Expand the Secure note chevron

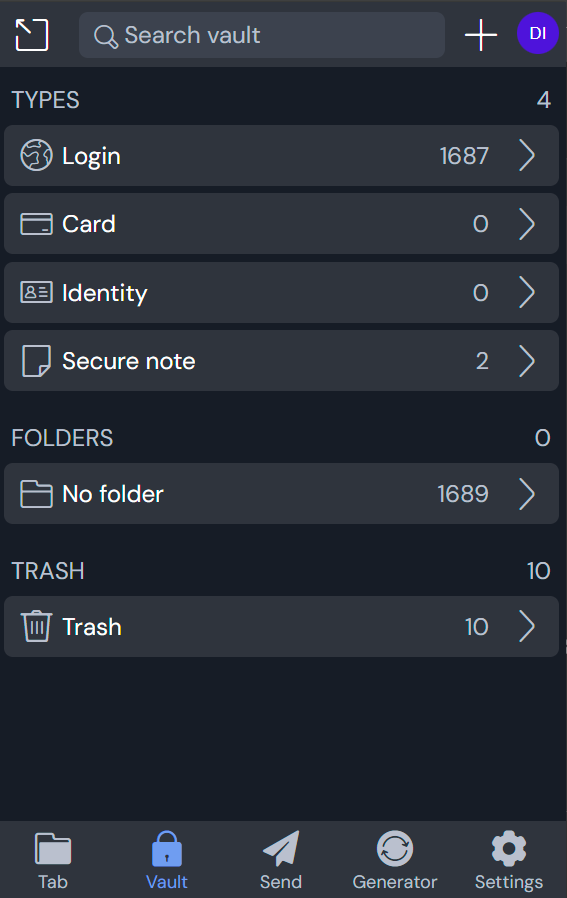[x=527, y=361]
